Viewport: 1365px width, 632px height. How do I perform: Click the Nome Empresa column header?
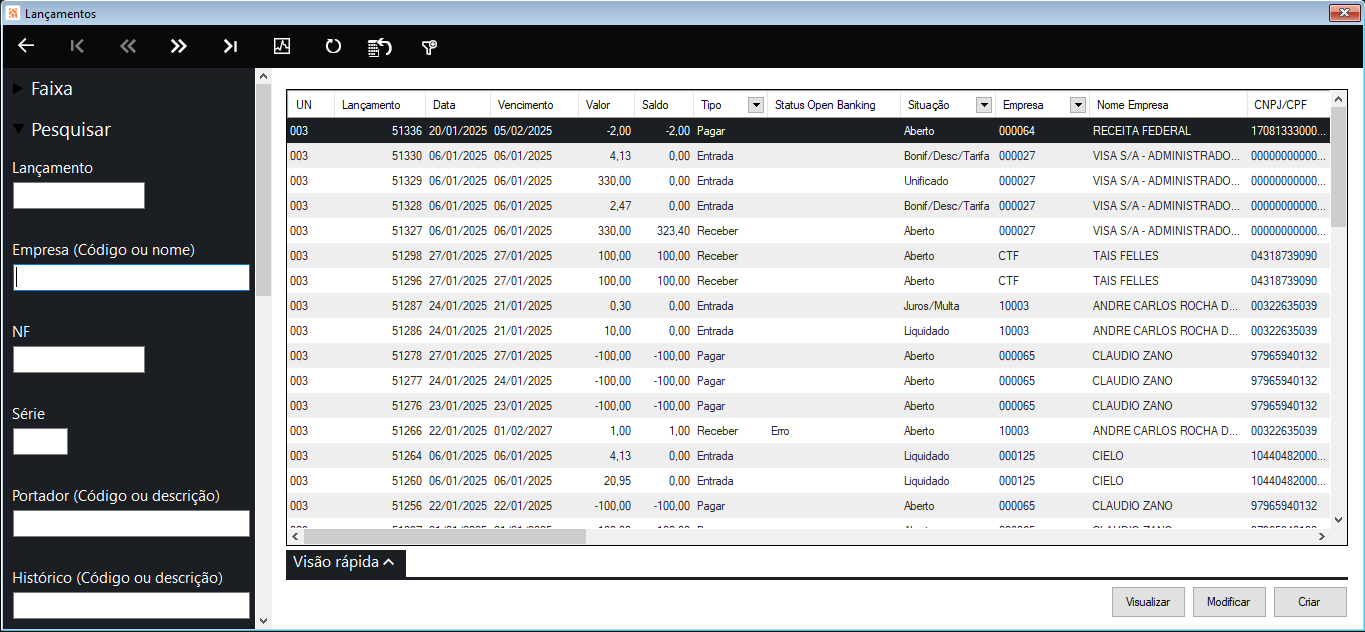(x=1167, y=105)
